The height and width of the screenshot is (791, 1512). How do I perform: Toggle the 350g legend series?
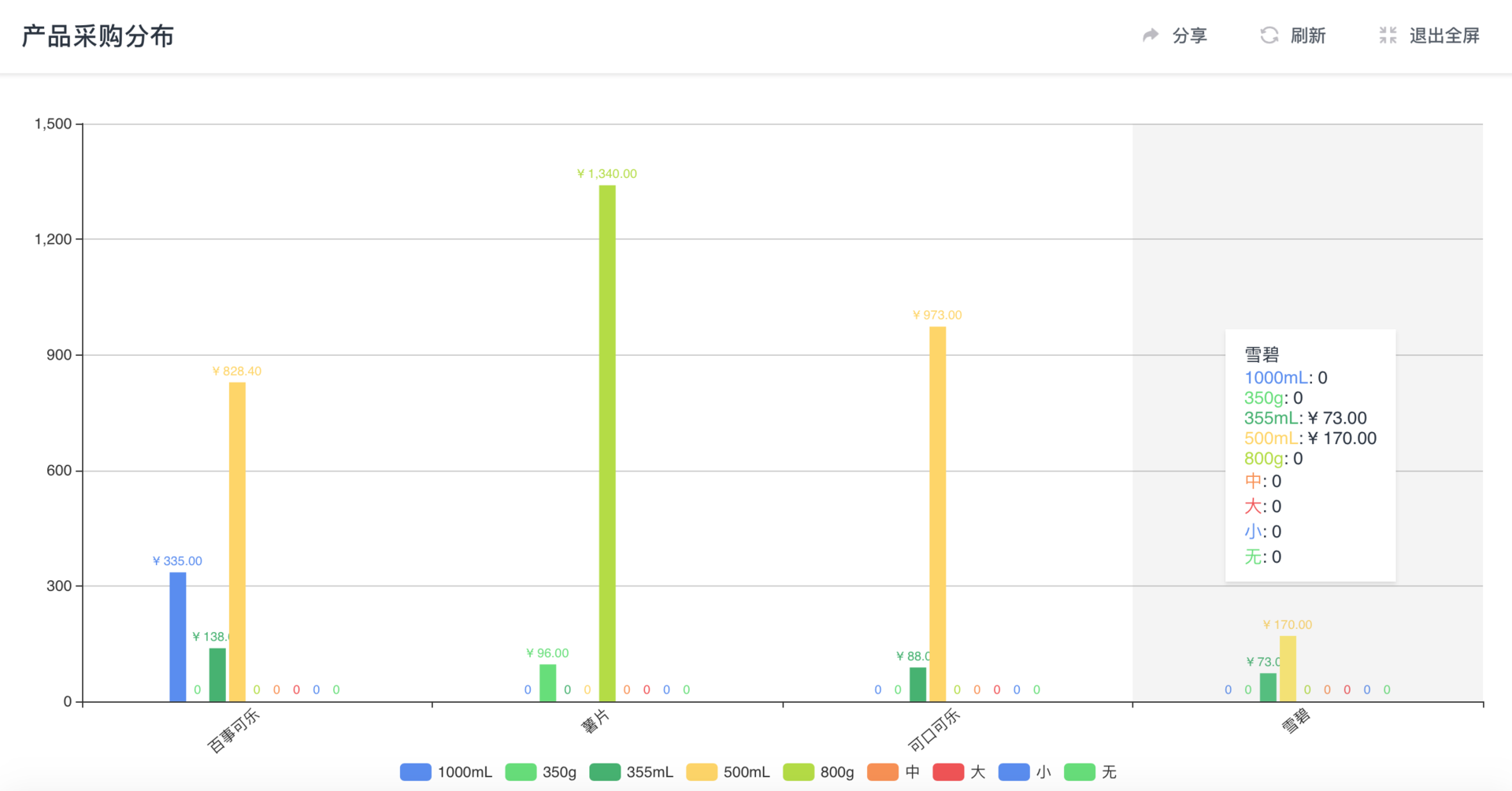click(541, 772)
